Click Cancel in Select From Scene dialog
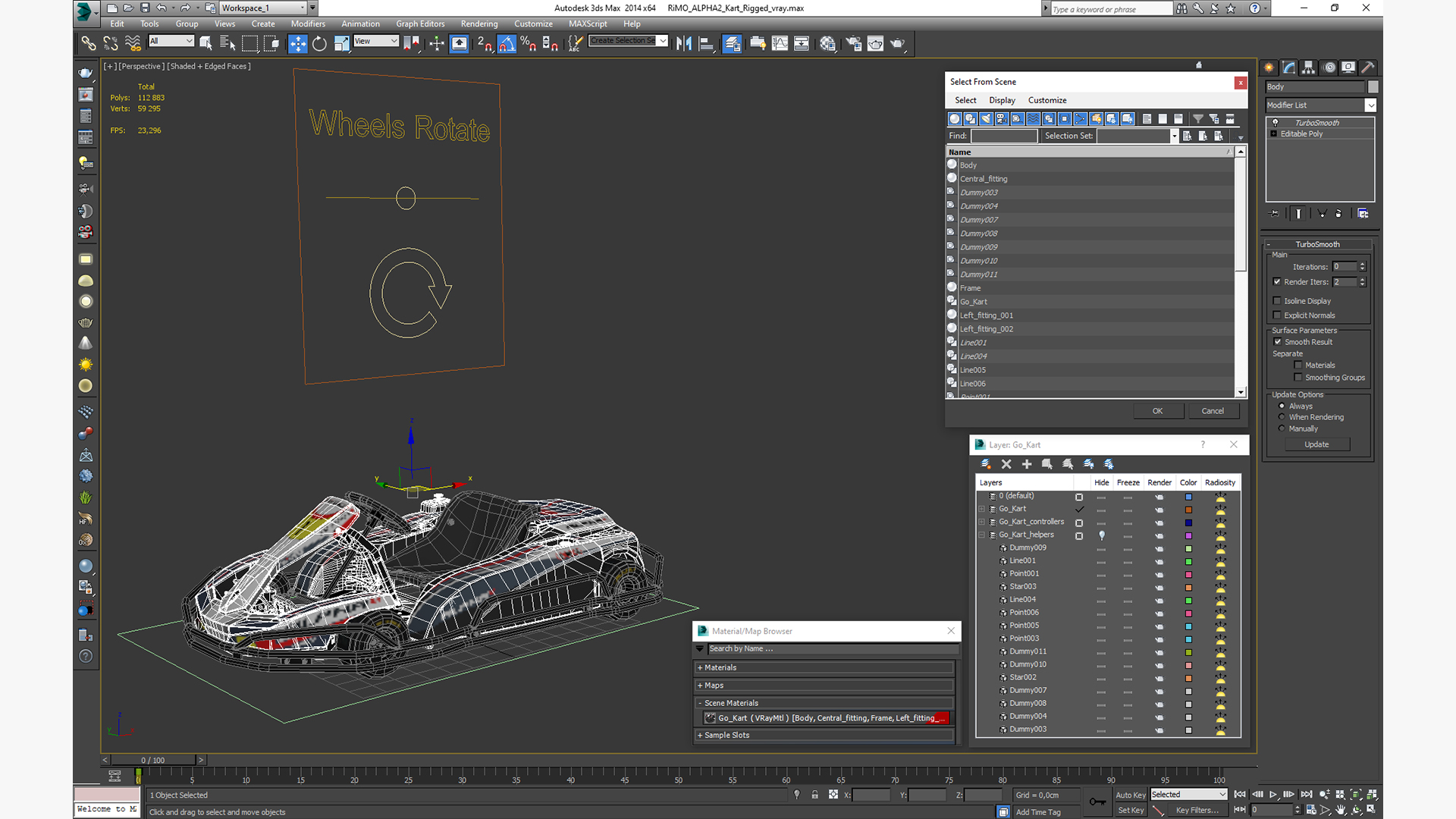The width and height of the screenshot is (1456, 819). tap(1213, 411)
